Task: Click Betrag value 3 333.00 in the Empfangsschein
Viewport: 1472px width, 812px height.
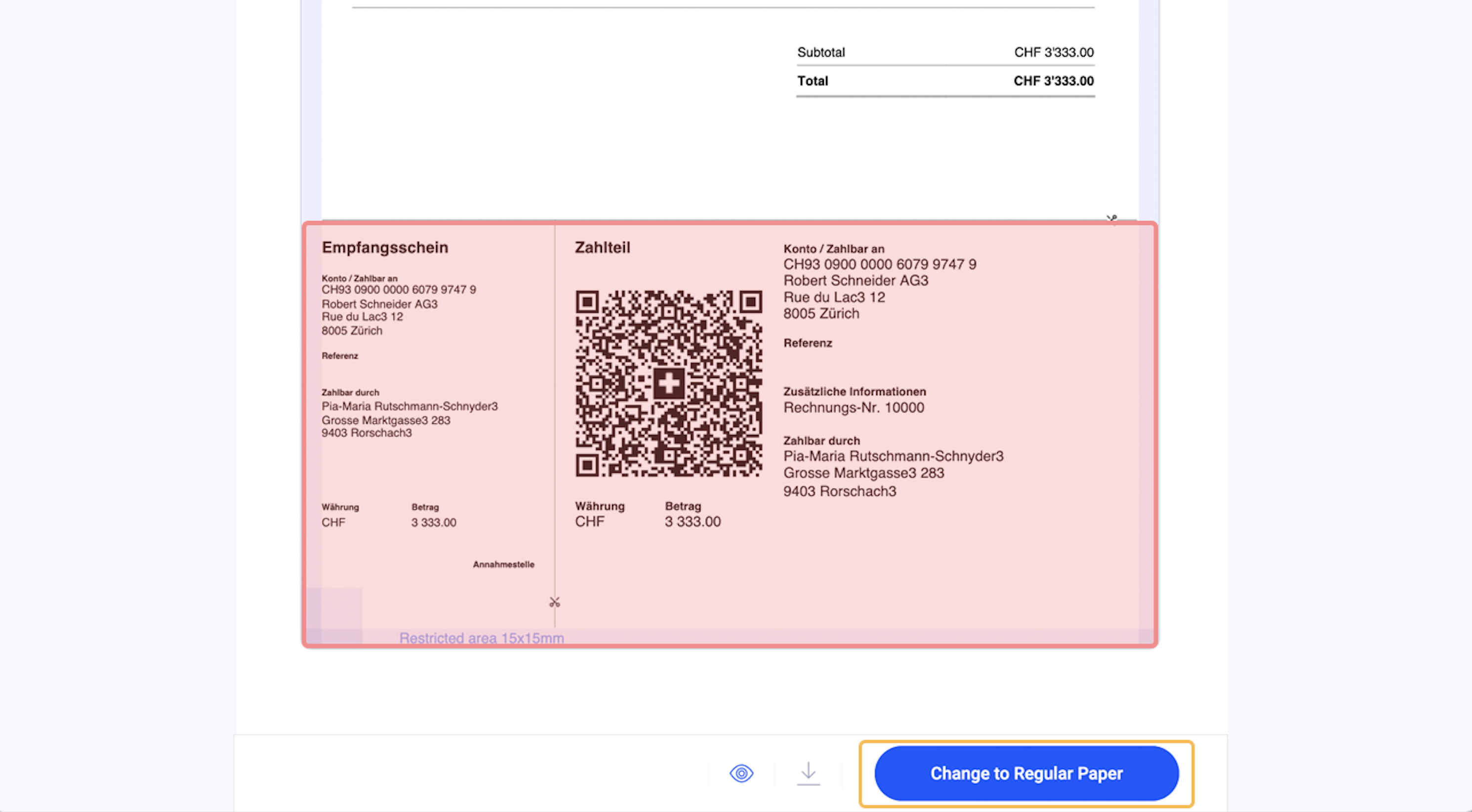Action: (434, 522)
